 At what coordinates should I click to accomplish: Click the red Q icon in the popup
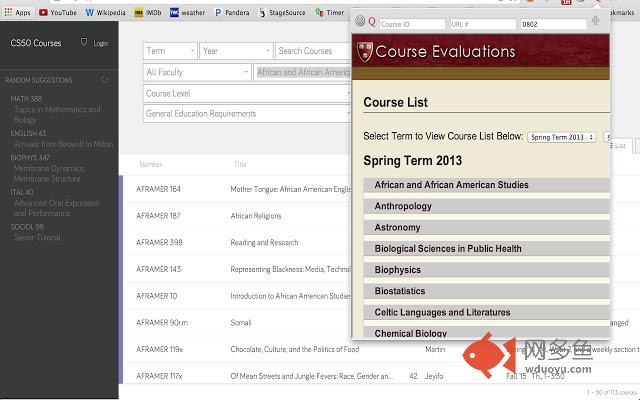pyautogui.click(x=372, y=21)
